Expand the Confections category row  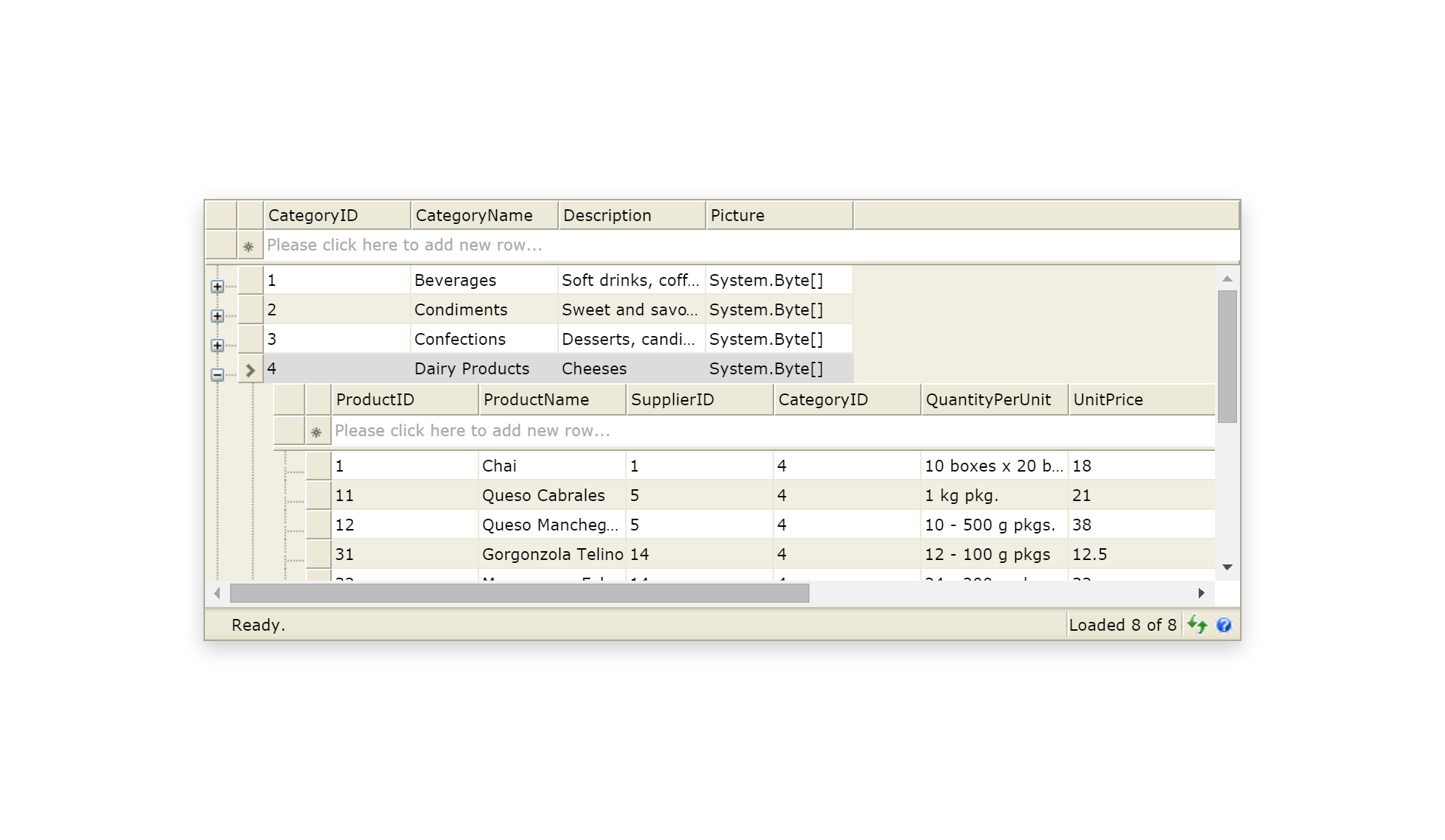[217, 346]
